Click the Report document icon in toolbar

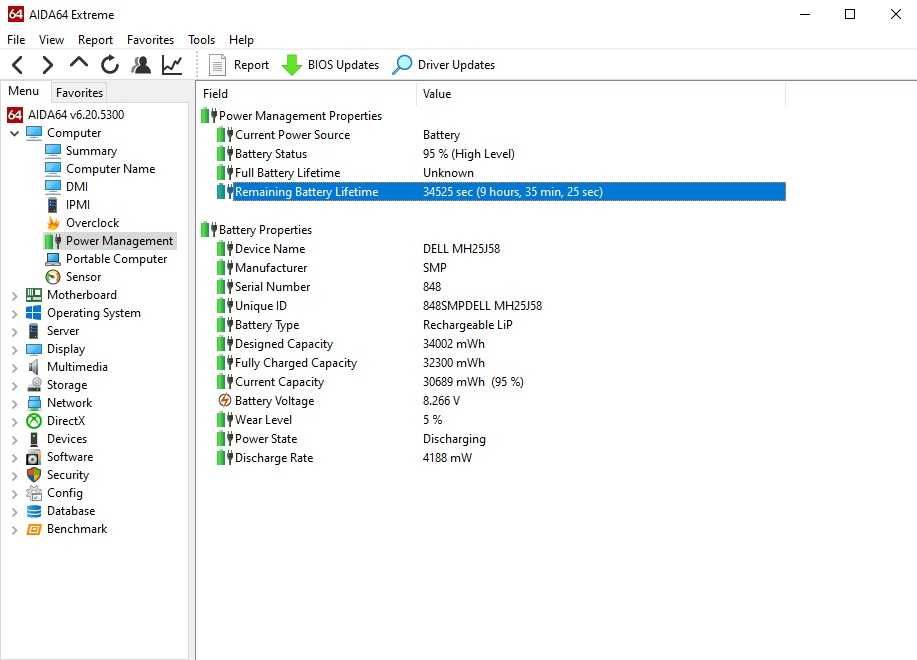pyautogui.click(x=217, y=65)
